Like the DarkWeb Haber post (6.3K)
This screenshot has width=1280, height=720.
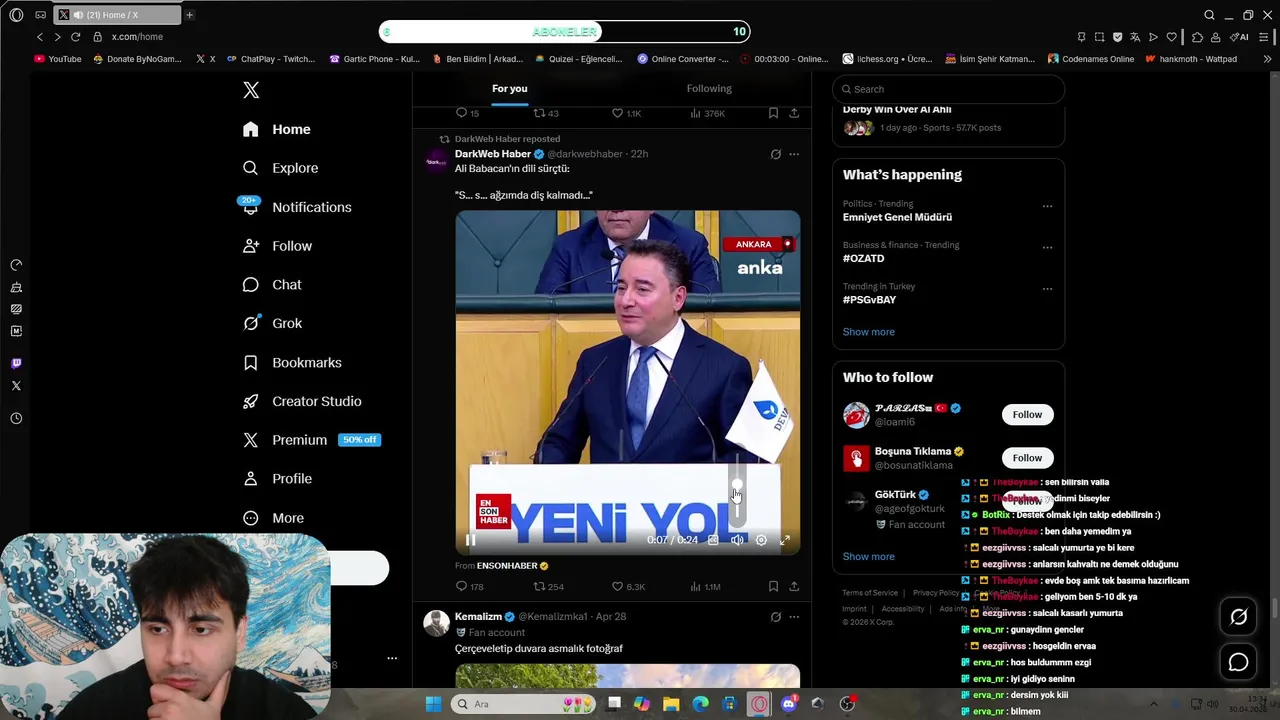(628, 586)
